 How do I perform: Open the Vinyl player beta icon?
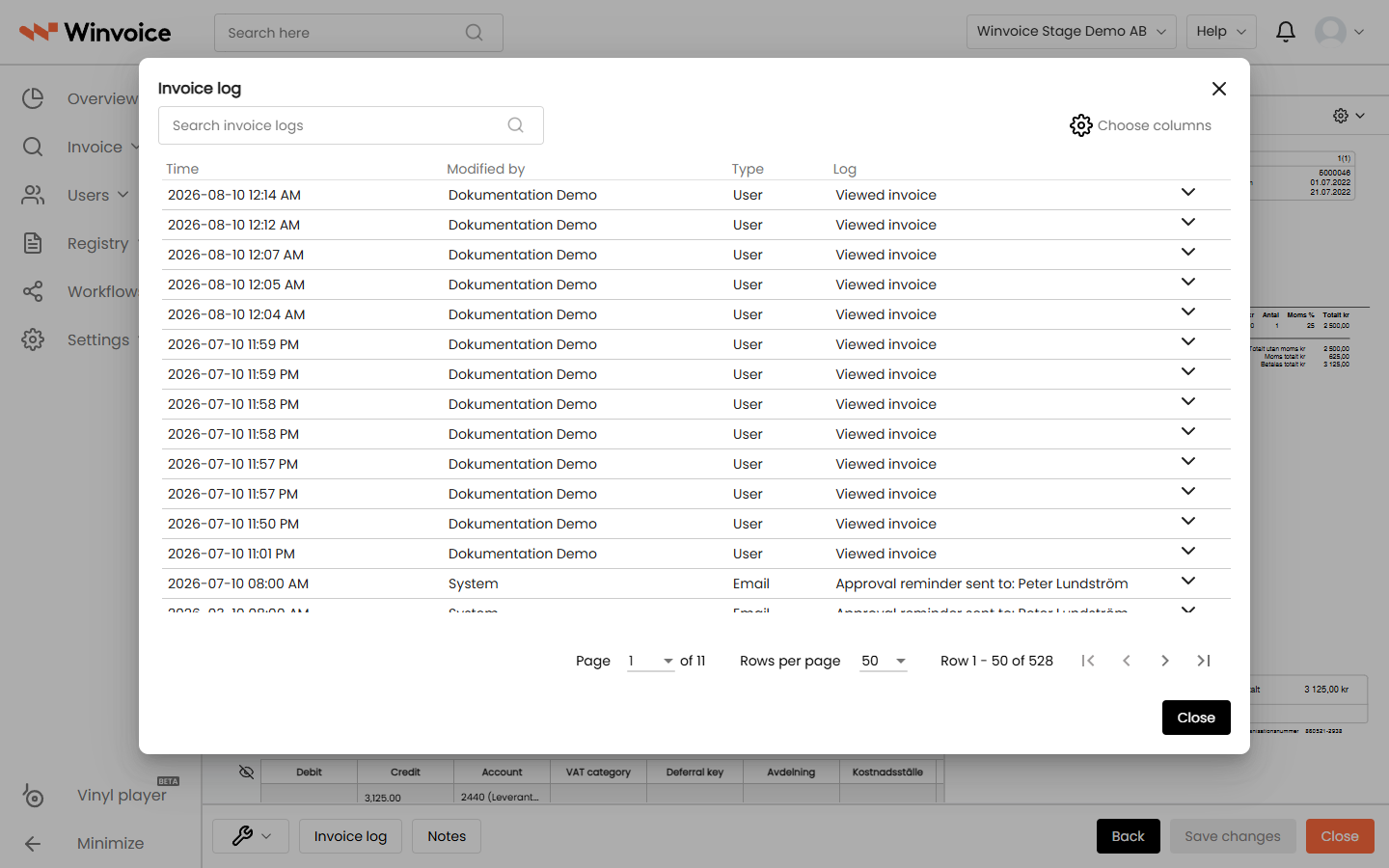coord(33,795)
